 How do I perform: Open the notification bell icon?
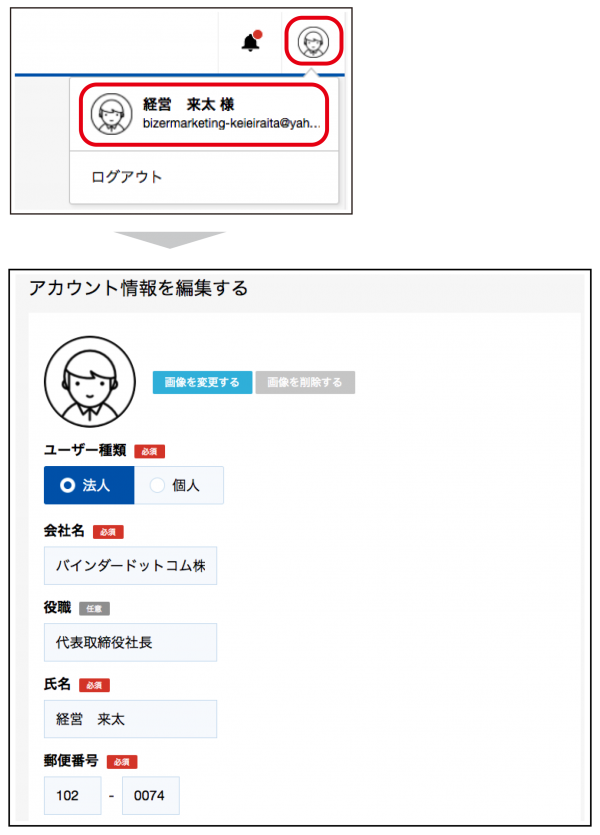click(x=251, y=42)
